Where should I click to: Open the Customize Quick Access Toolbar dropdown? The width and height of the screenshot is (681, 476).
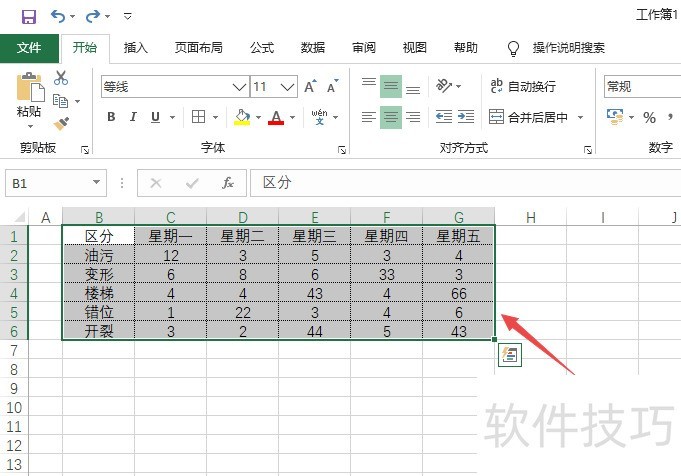coord(128,17)
